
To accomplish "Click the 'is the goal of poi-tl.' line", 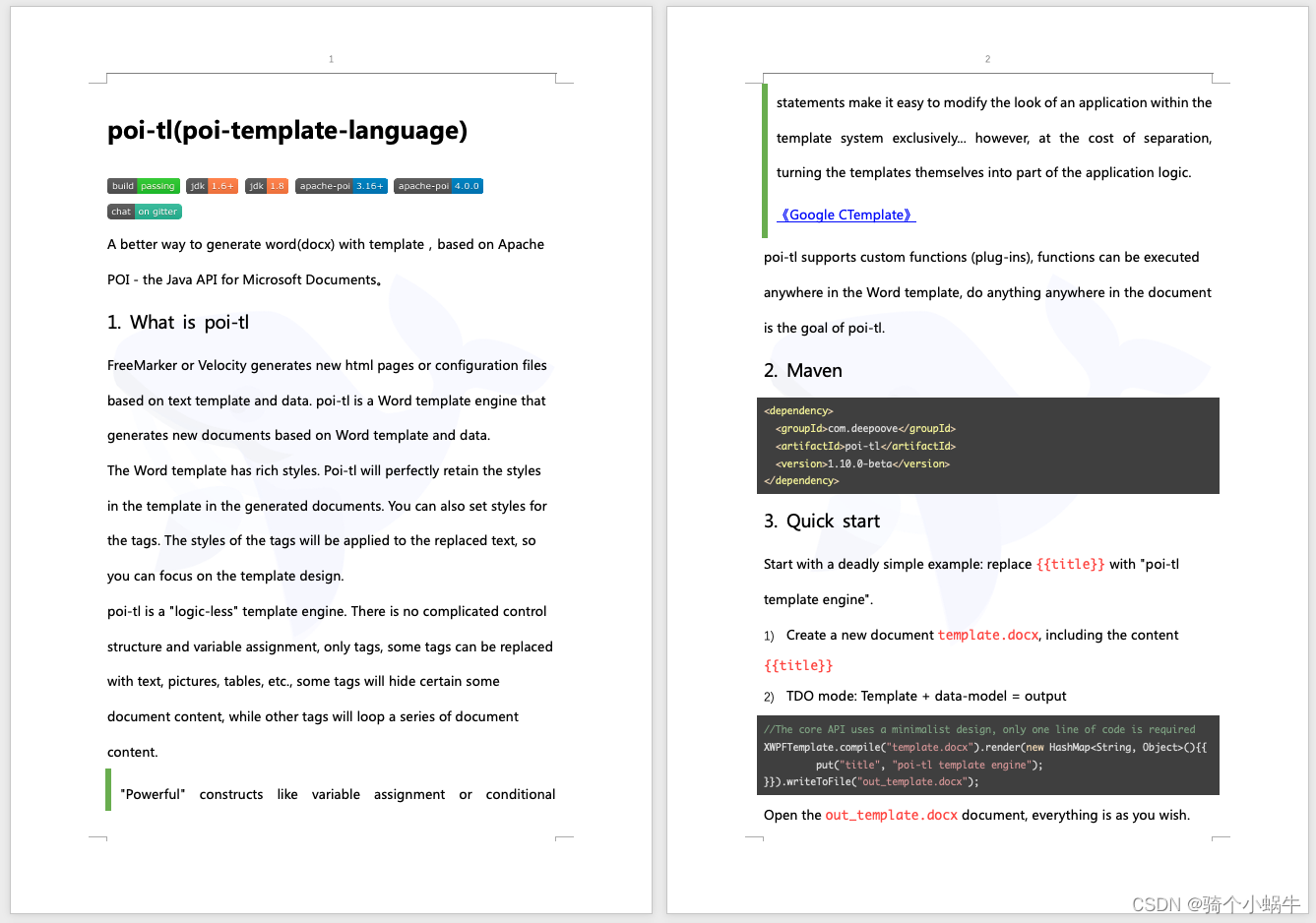I will (x=825, y=328).
